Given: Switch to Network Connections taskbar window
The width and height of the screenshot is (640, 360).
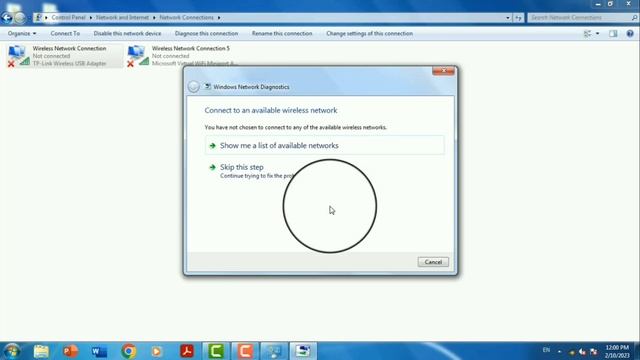Looking at the screenshot, I should tap(274, 351).
